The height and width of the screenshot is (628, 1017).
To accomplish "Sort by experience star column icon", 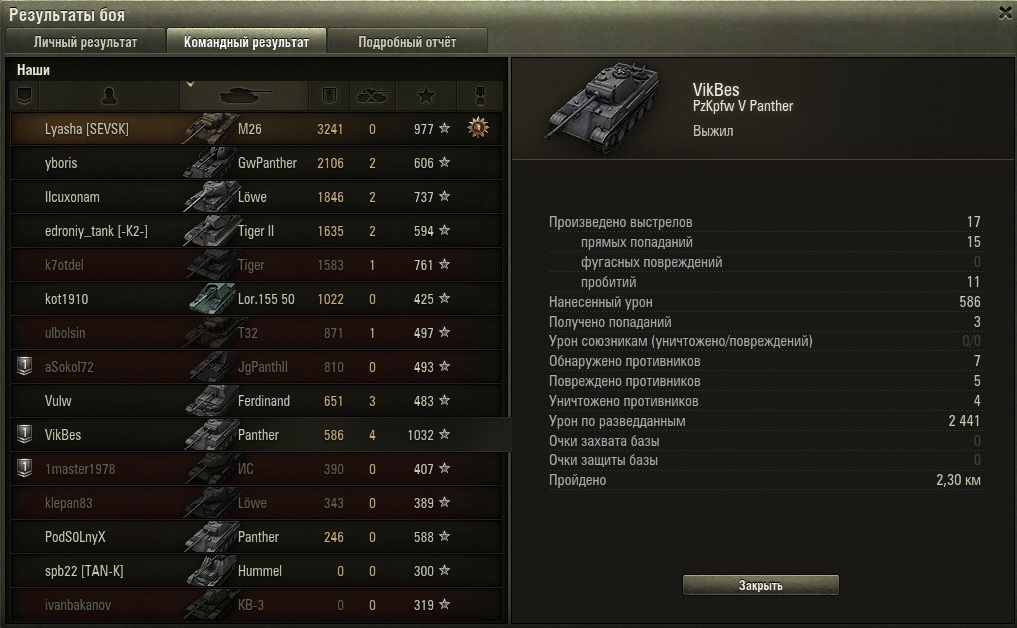I will click(x=425, y=96).
